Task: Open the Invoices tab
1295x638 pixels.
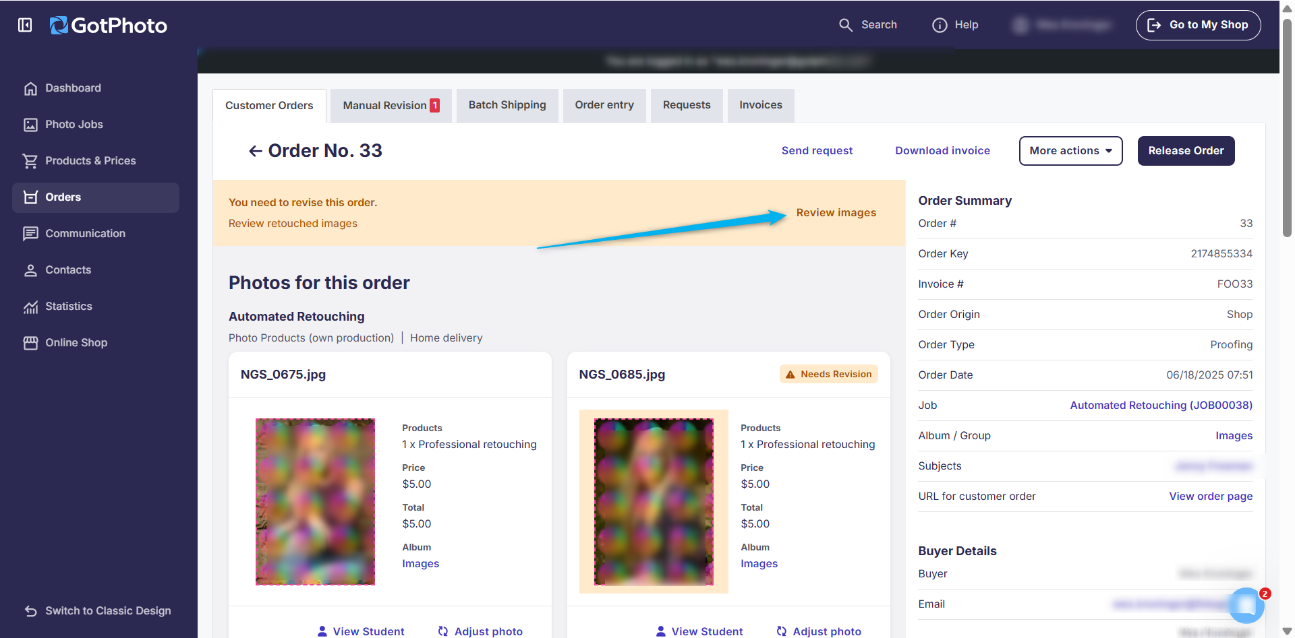Action: (761, 105)
